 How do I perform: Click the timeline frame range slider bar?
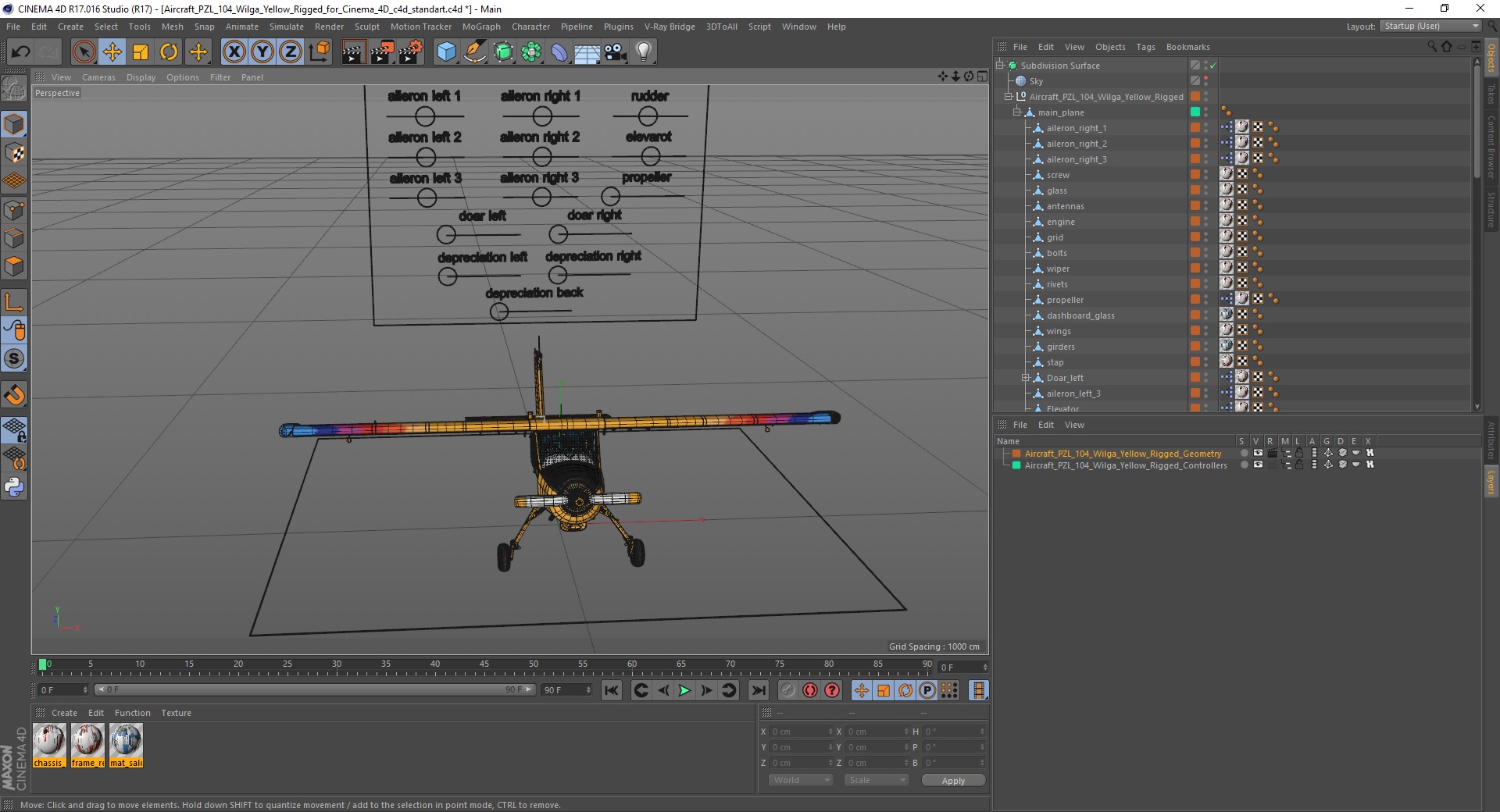[314, 689]
